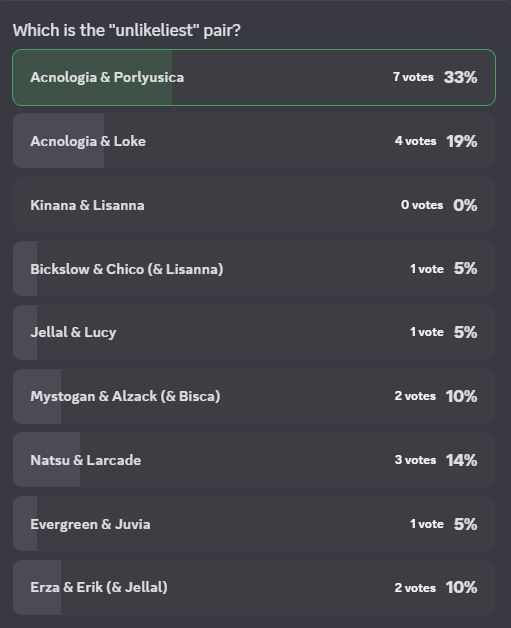Show voters for Erza & Erik 2 votes
The image size is (511, 628).
pyautogui.click(x=415, y=588)
